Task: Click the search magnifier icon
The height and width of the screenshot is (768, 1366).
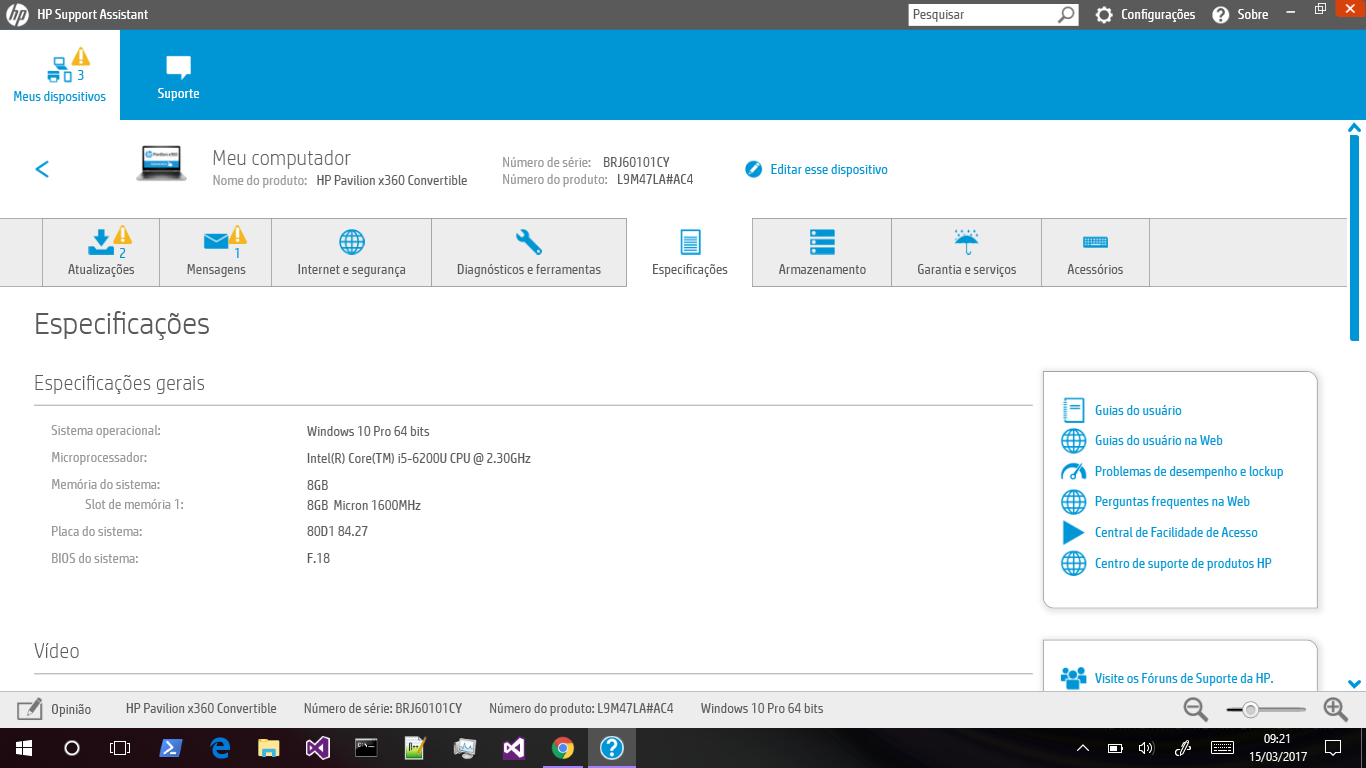Action: (1067, 15)
